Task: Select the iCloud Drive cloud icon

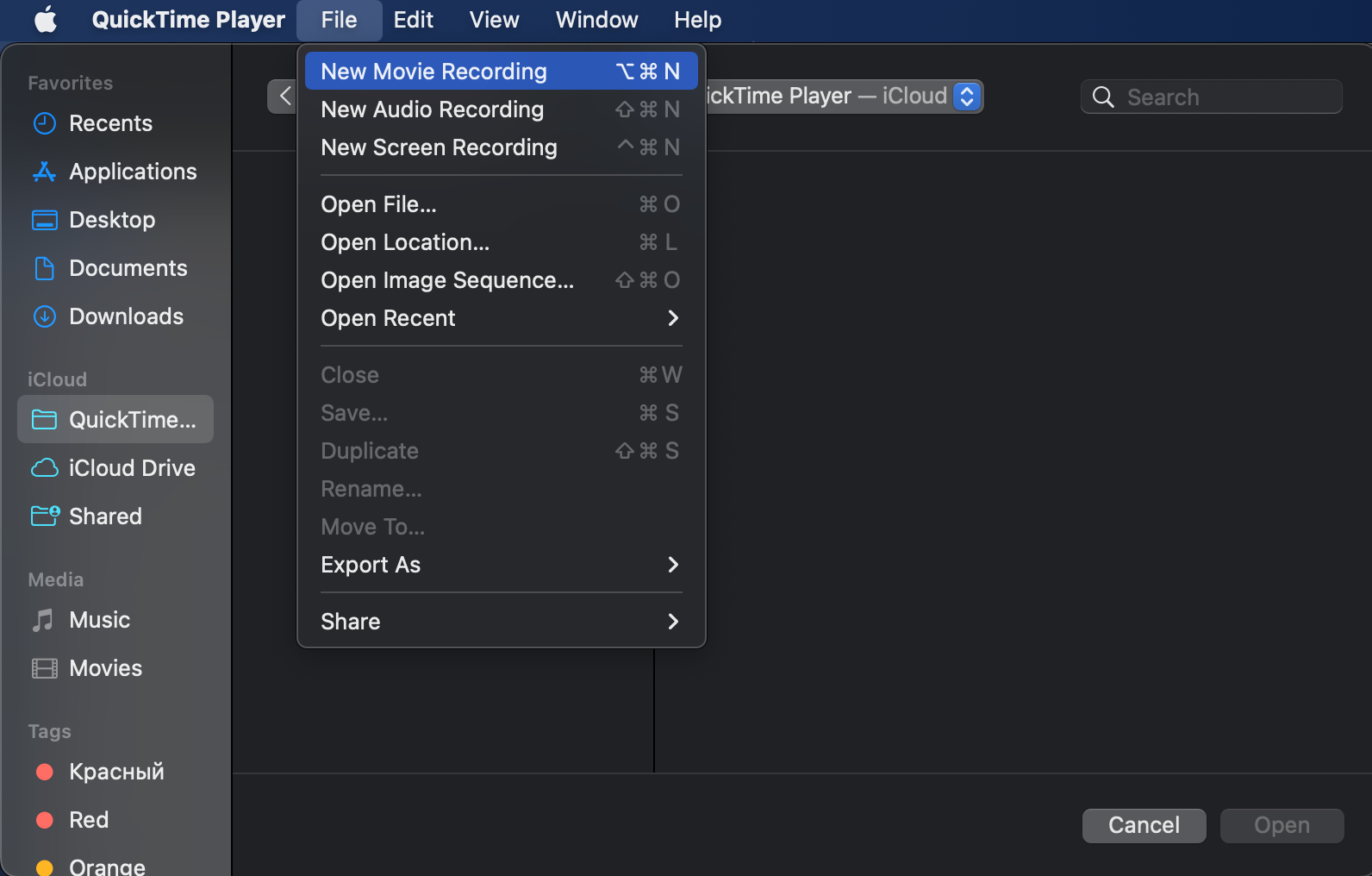Action: (44, 468)
